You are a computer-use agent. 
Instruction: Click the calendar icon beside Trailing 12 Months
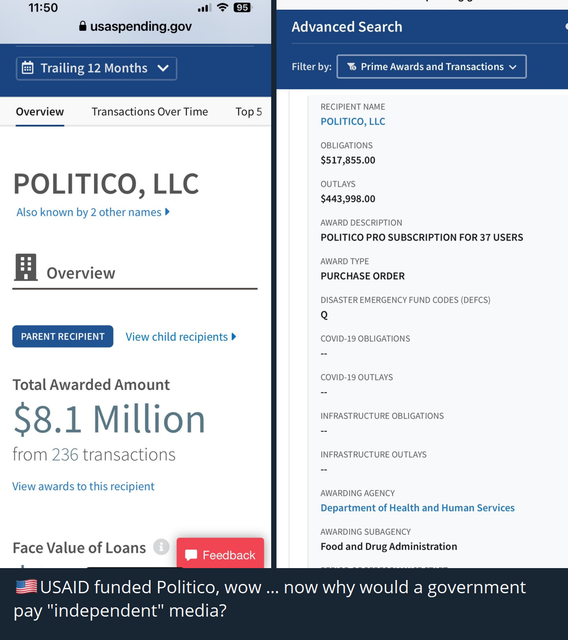click(28, 68)
